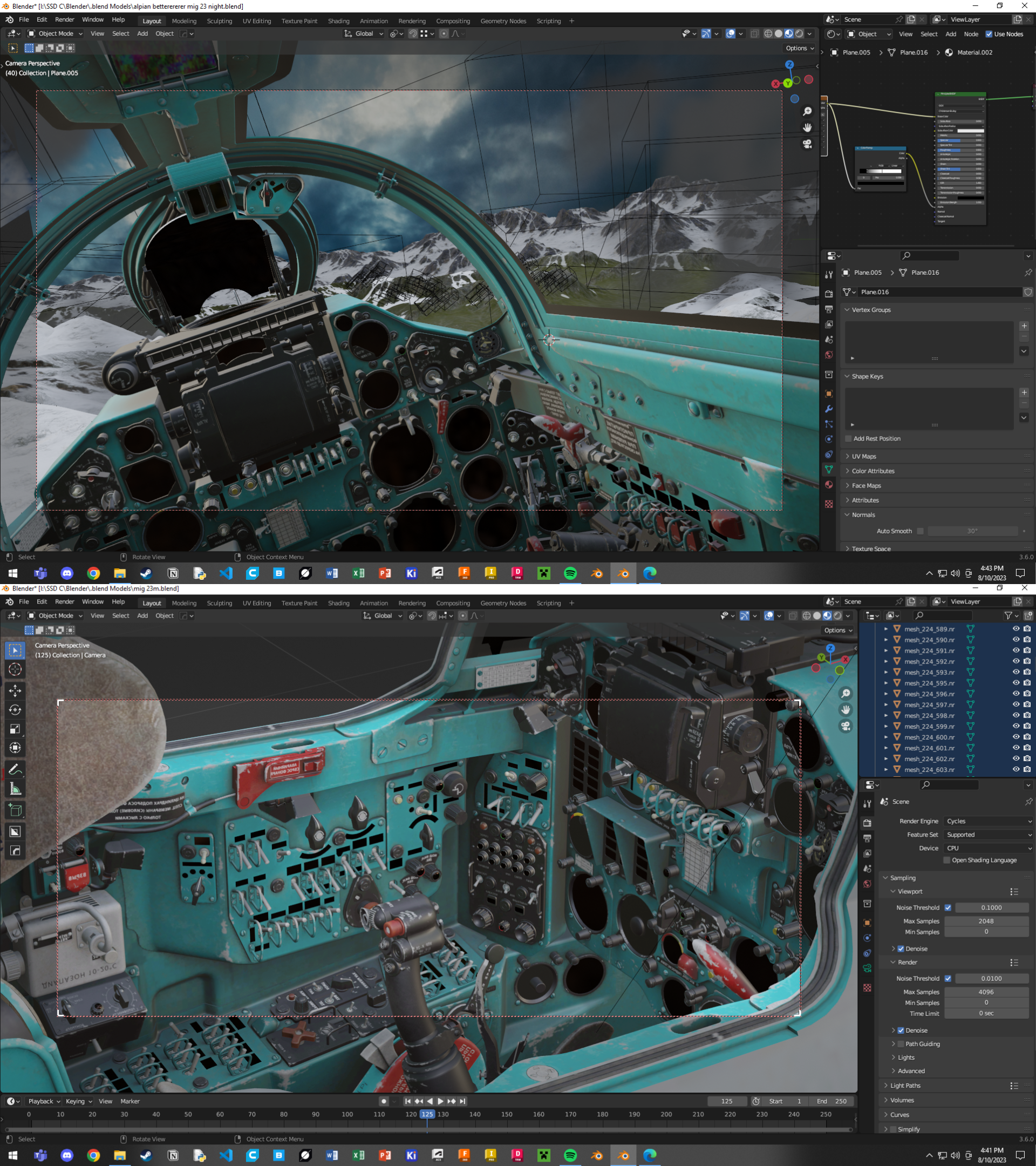This screenshot has height=1166, width=1036.
Task: Open the Marker menu in the timeline
Action: 130,1101
